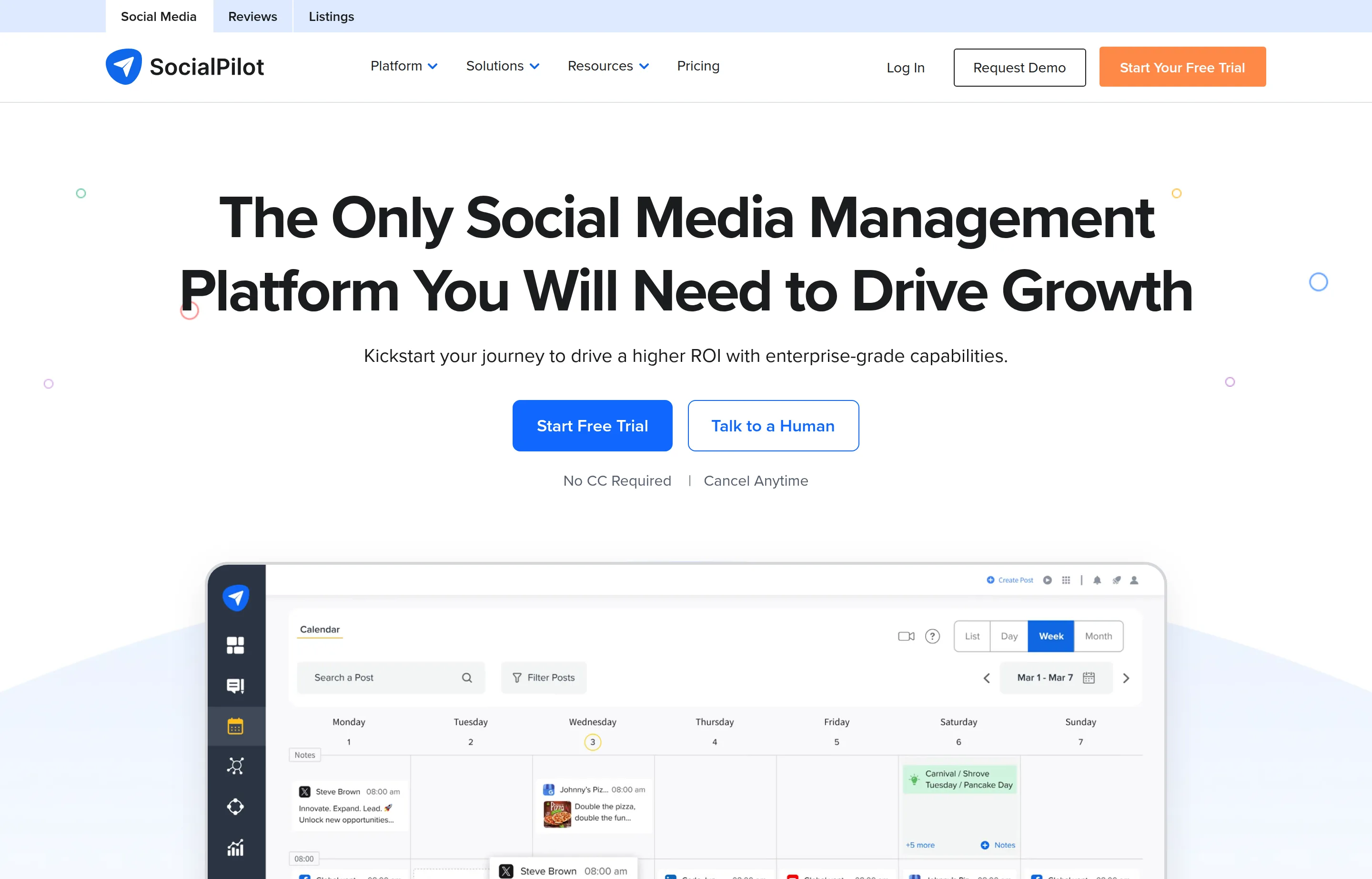Click the video camera icon near the view switcher

click(x=906, y=636)
